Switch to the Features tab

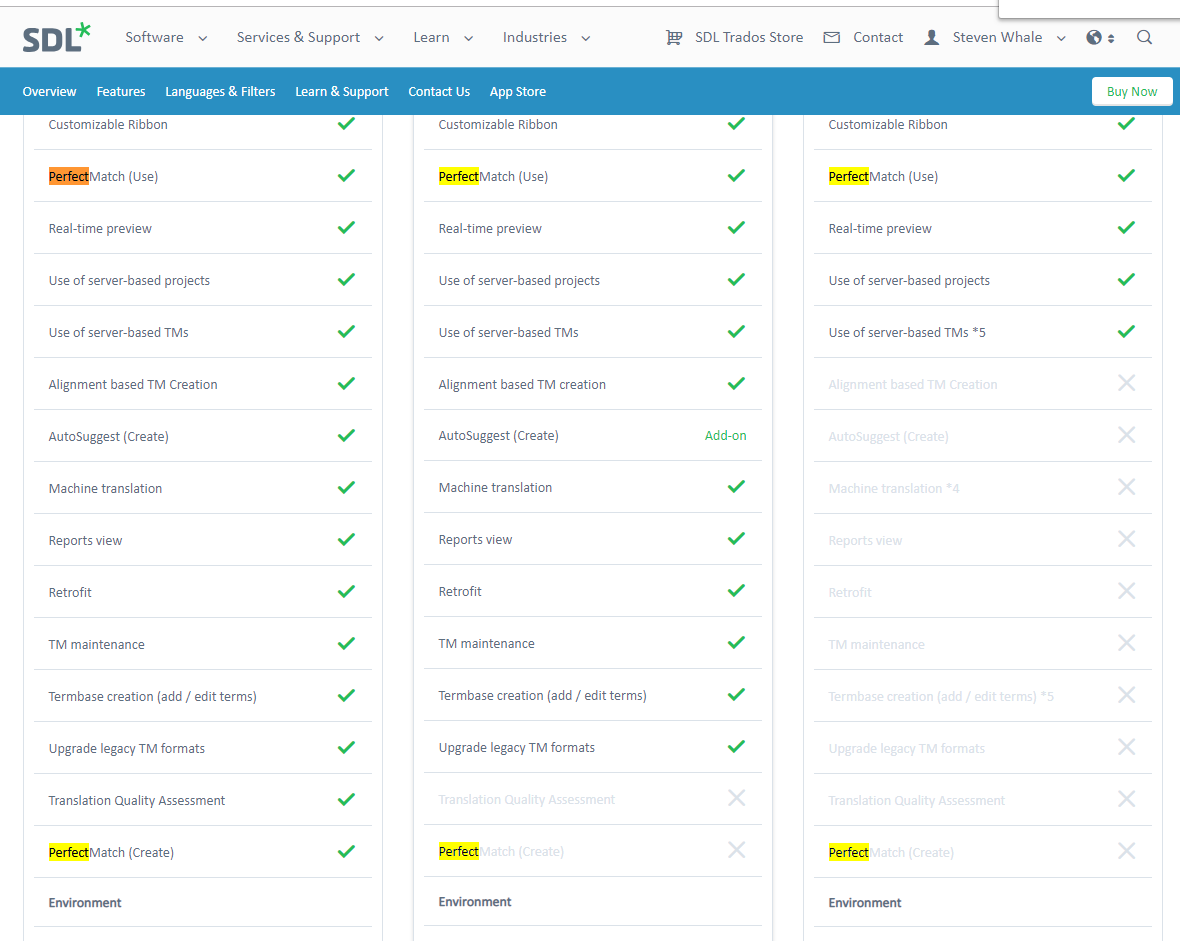121,92
